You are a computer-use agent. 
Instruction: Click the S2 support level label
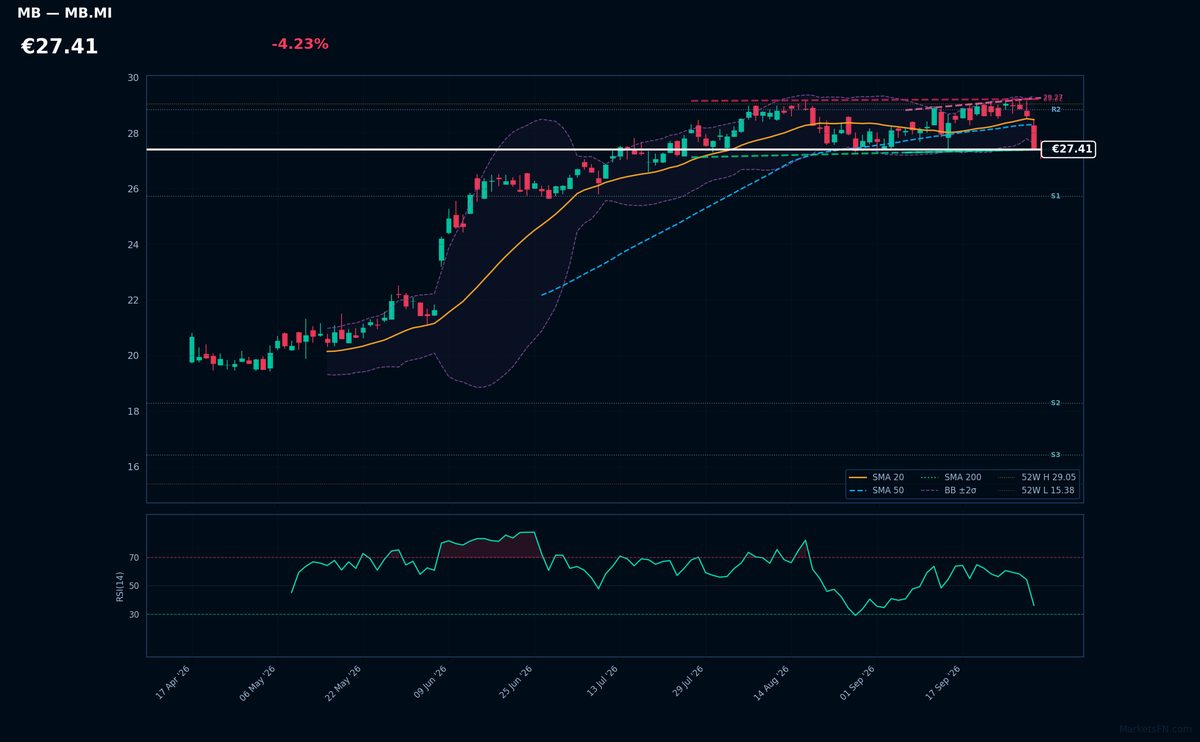1055,403
